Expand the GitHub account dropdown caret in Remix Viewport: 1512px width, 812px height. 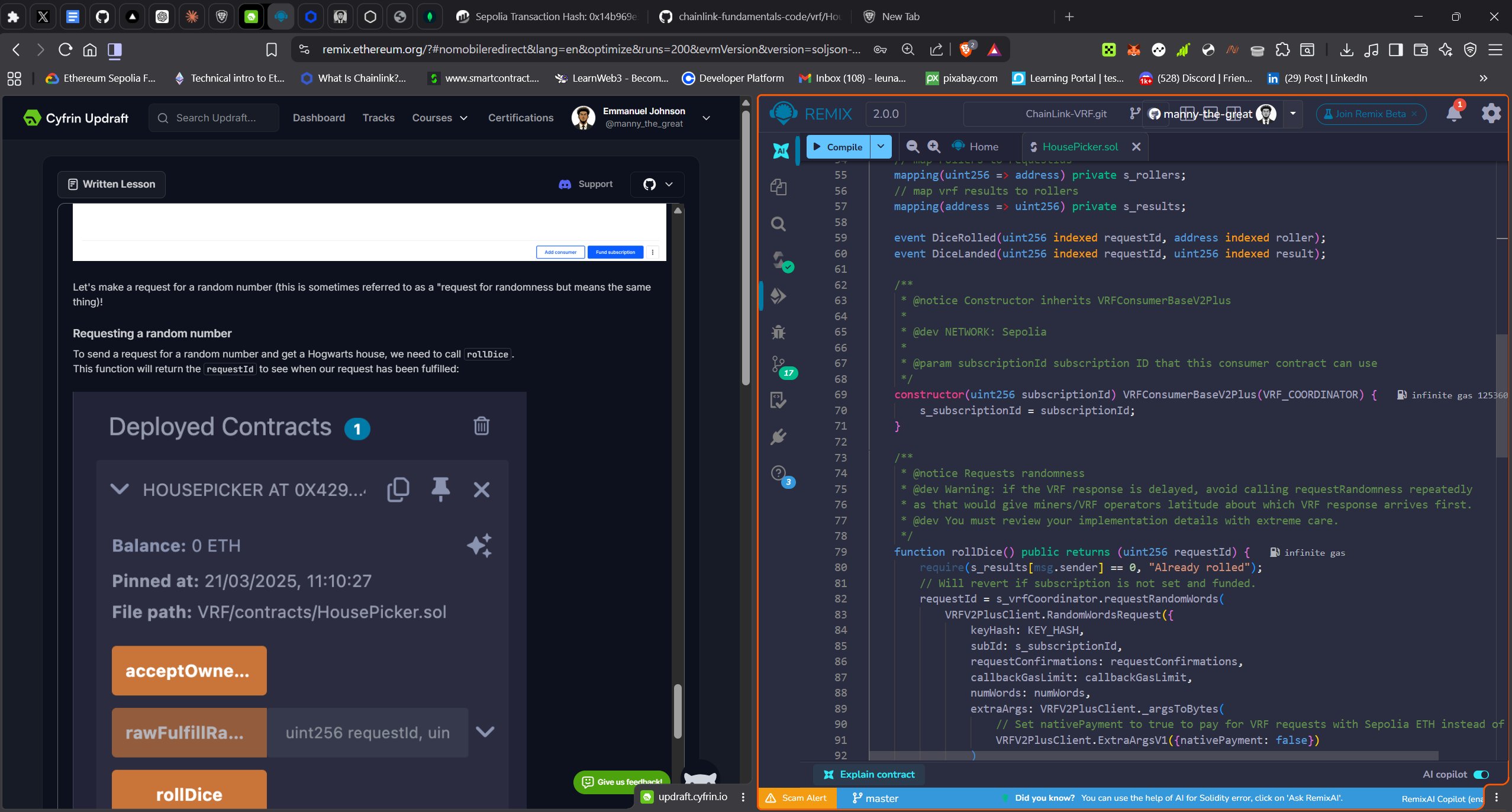coord(1293,113)
